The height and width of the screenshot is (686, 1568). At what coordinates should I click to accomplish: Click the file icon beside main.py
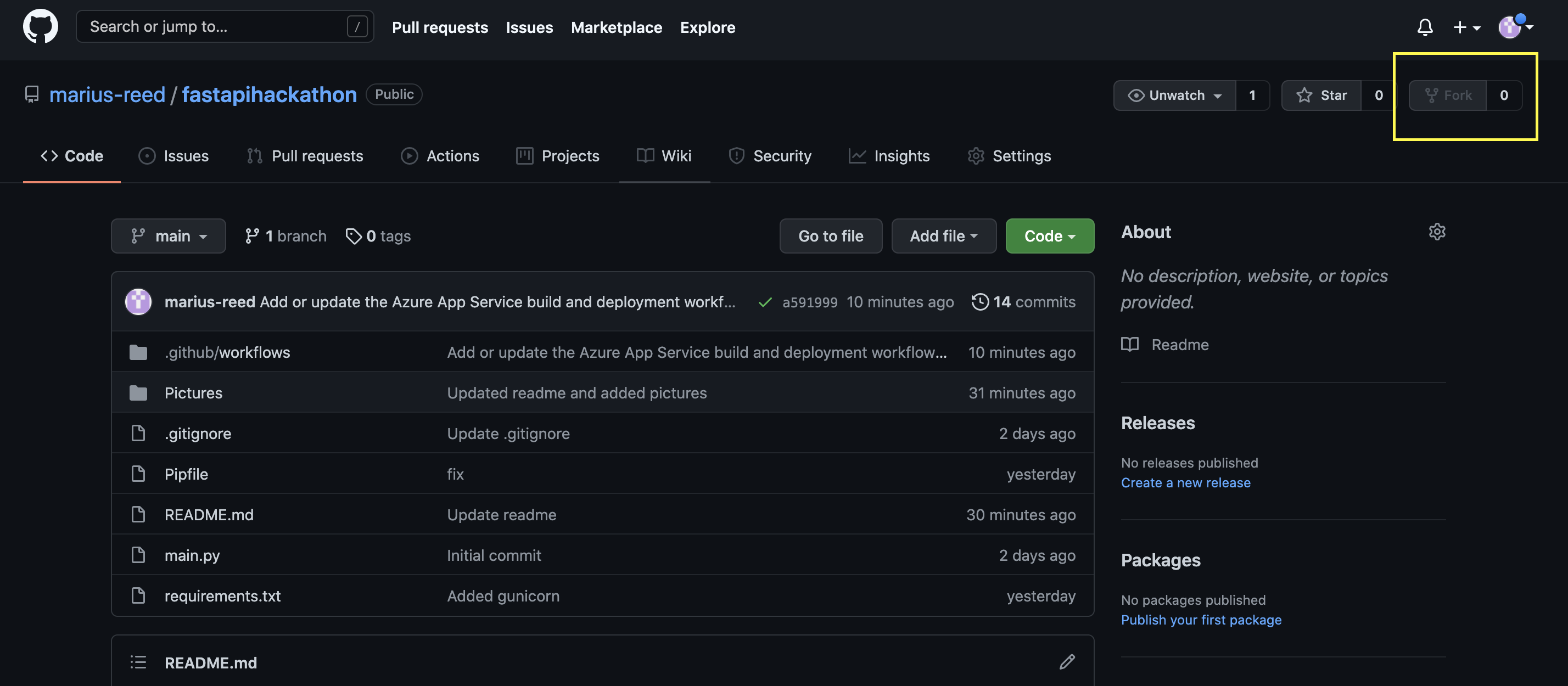pyautogui.click(x=138, y=555)
